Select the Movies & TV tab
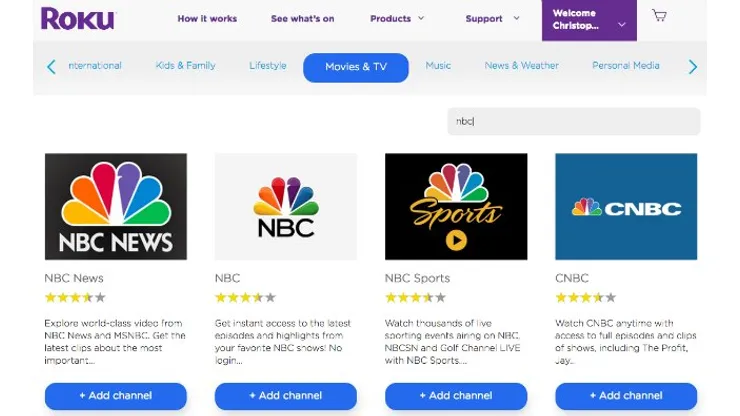 point(356,67)
